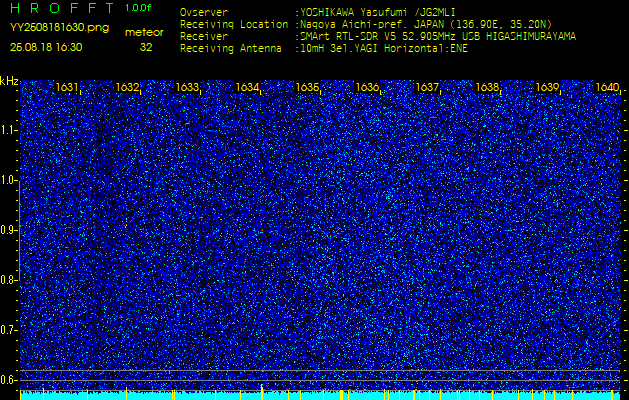Click the 'Receiver' field label

pos(204,37)
